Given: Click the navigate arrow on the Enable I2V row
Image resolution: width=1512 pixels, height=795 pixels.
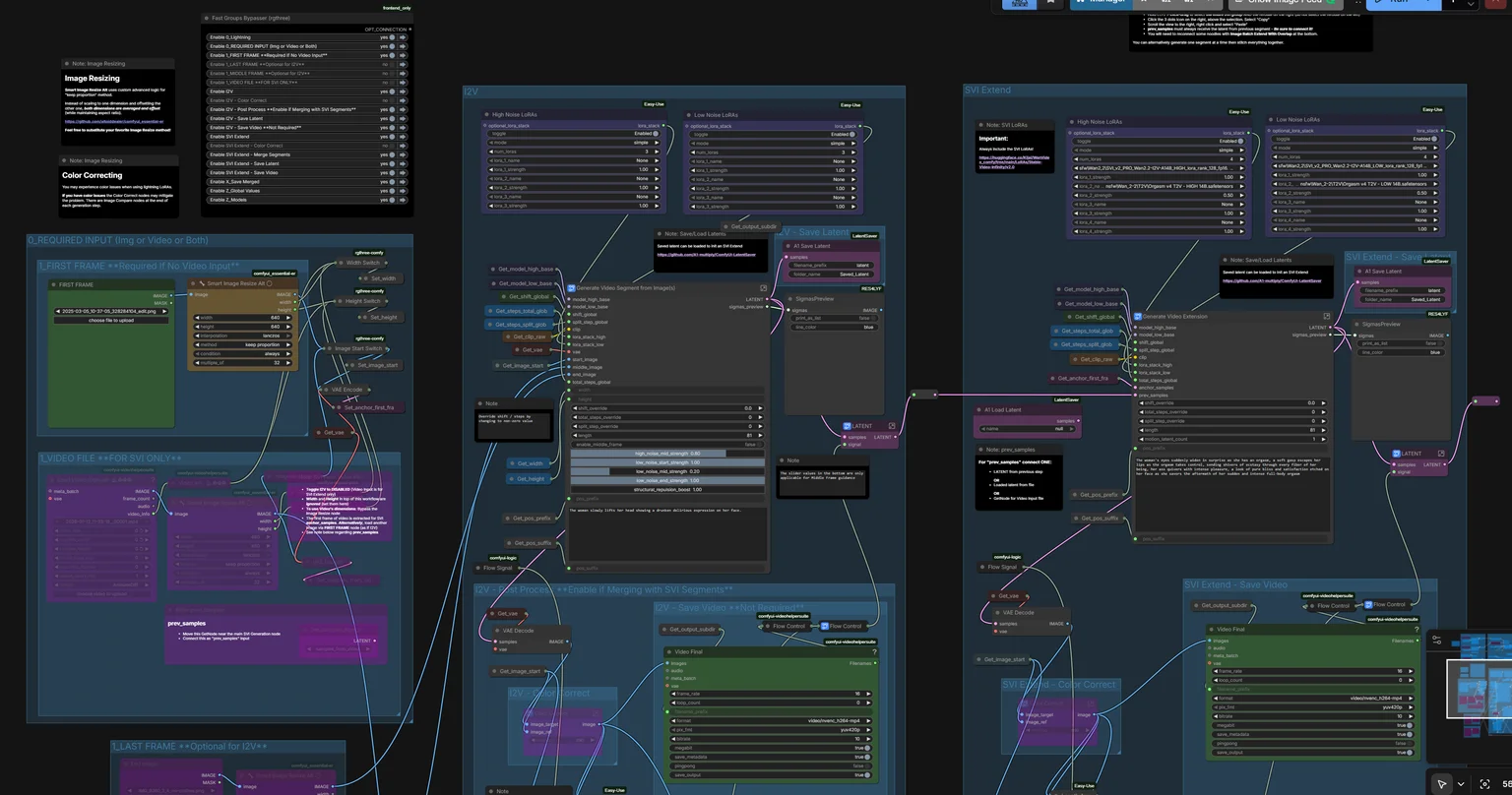Looking at the screenshot, I should tap(403, 92).
